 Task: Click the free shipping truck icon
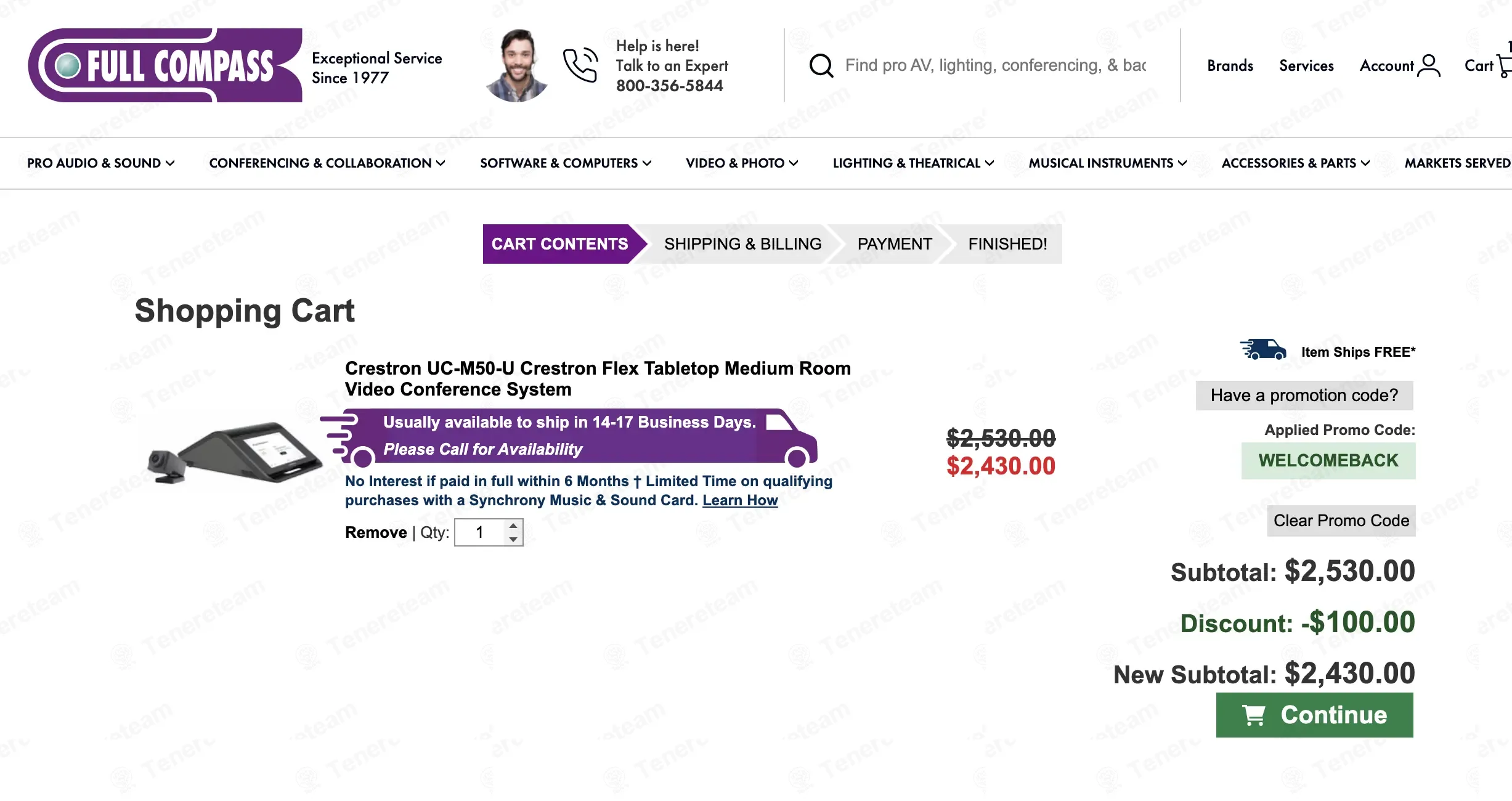pos(1263,349)
